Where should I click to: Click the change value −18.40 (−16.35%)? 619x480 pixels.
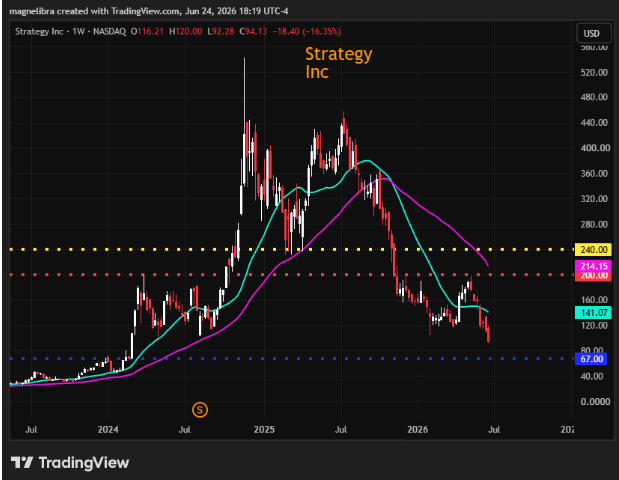click(x=307, y=32)
